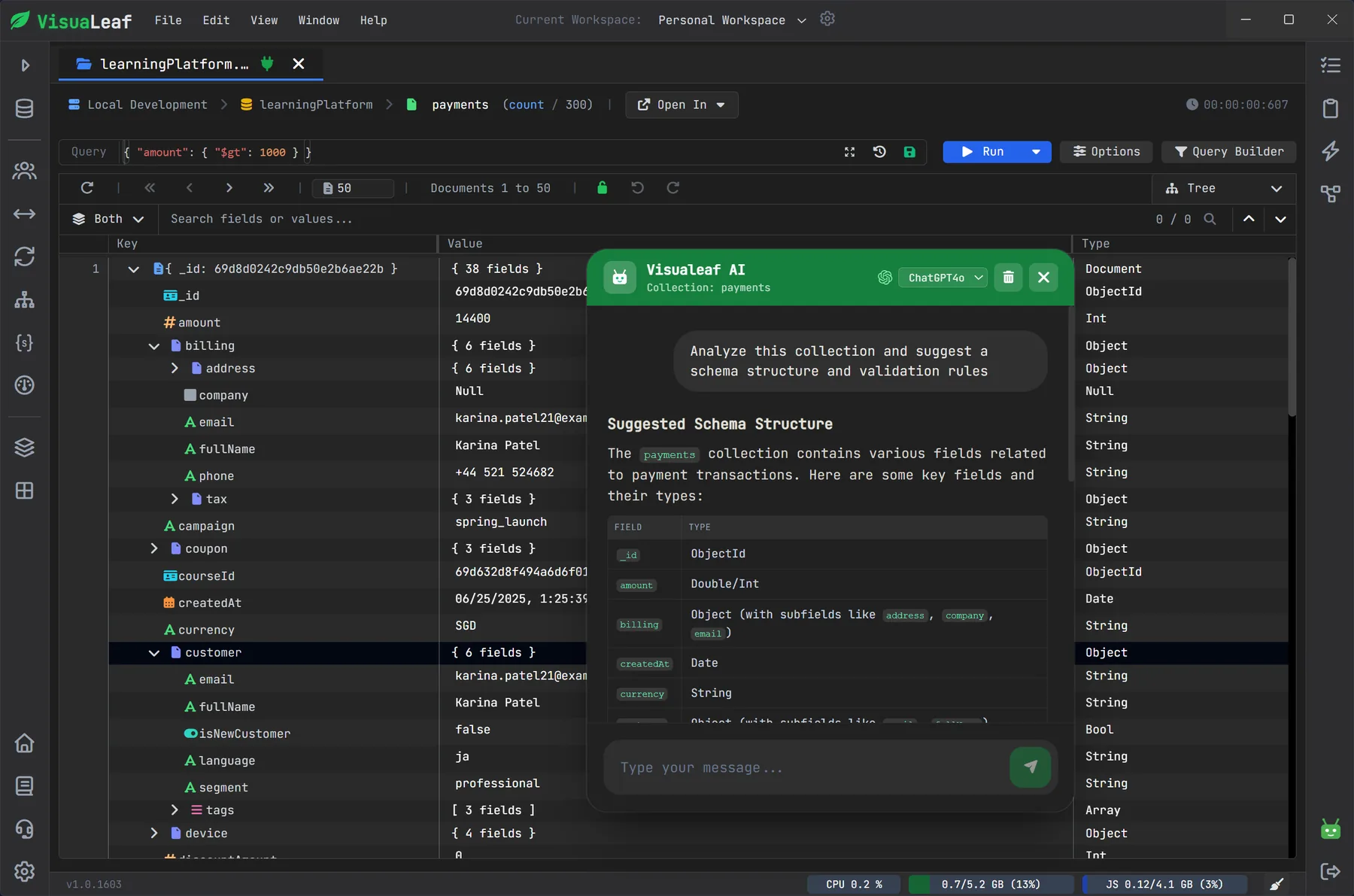
Task: Click the undo changes icon
Action: coord(637,188)
